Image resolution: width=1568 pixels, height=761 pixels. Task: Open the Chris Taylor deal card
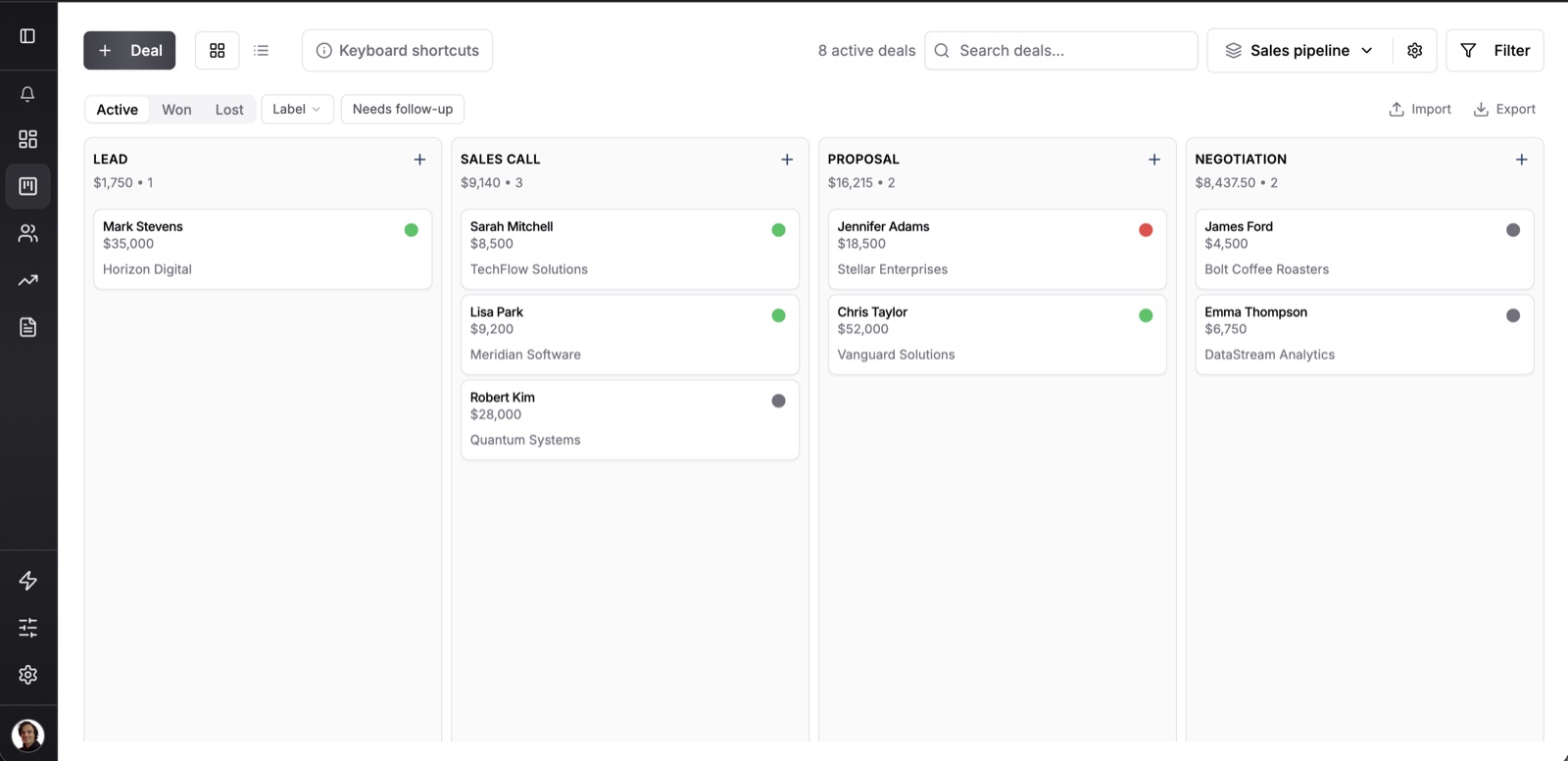pos(997,334)
